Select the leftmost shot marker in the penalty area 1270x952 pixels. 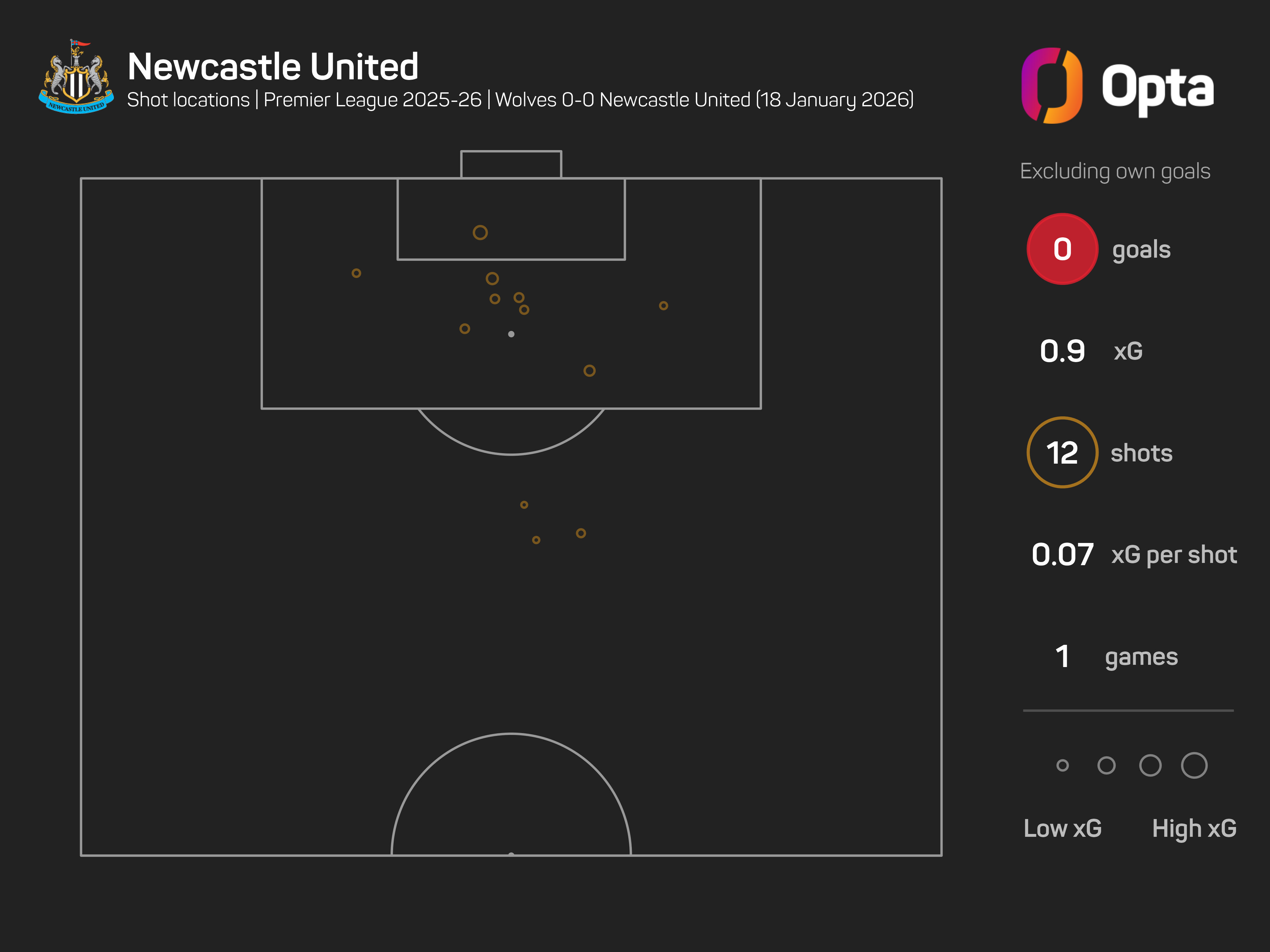[x=357, y=273]
